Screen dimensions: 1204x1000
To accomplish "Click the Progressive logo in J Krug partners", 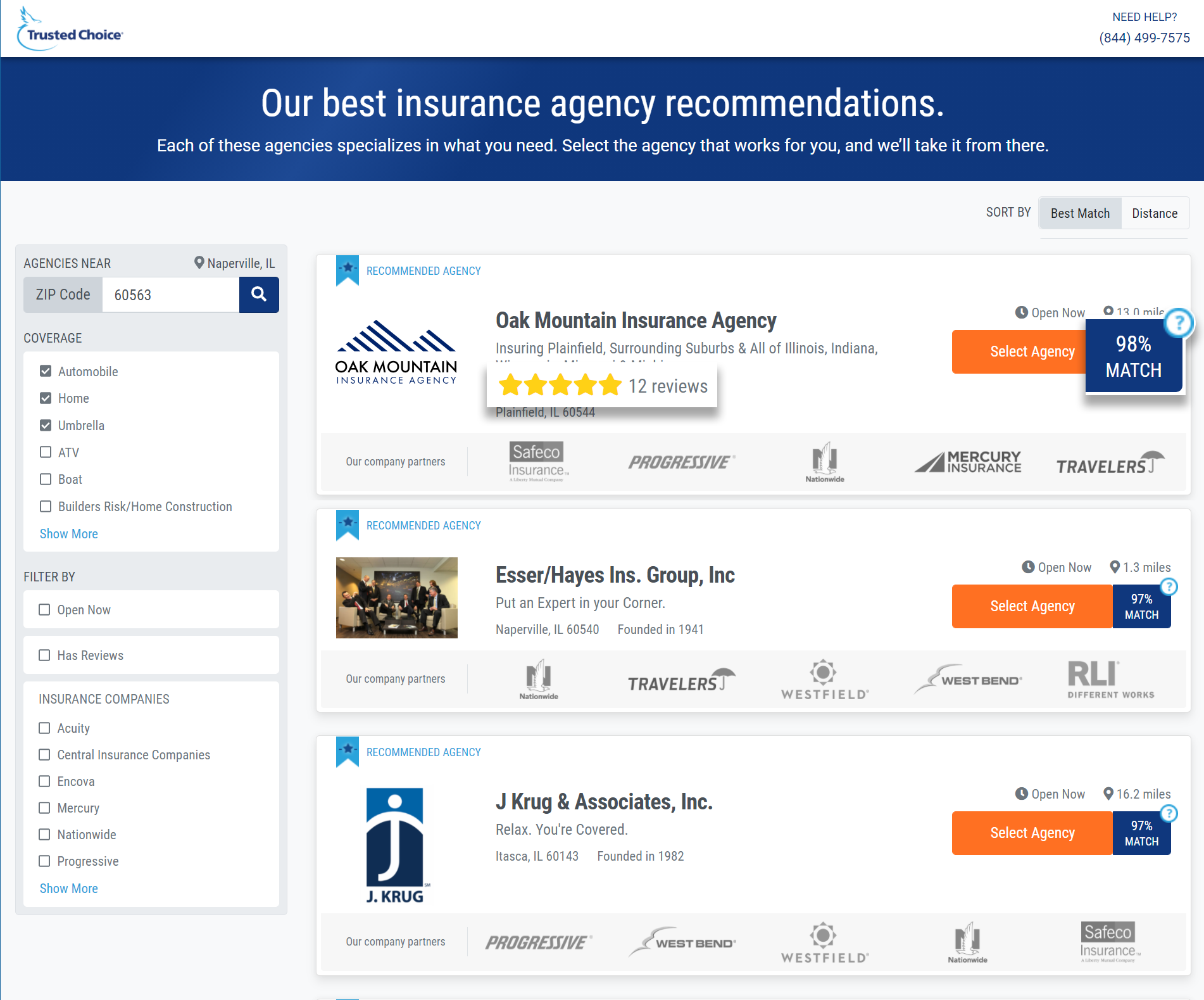I will 539,942.
